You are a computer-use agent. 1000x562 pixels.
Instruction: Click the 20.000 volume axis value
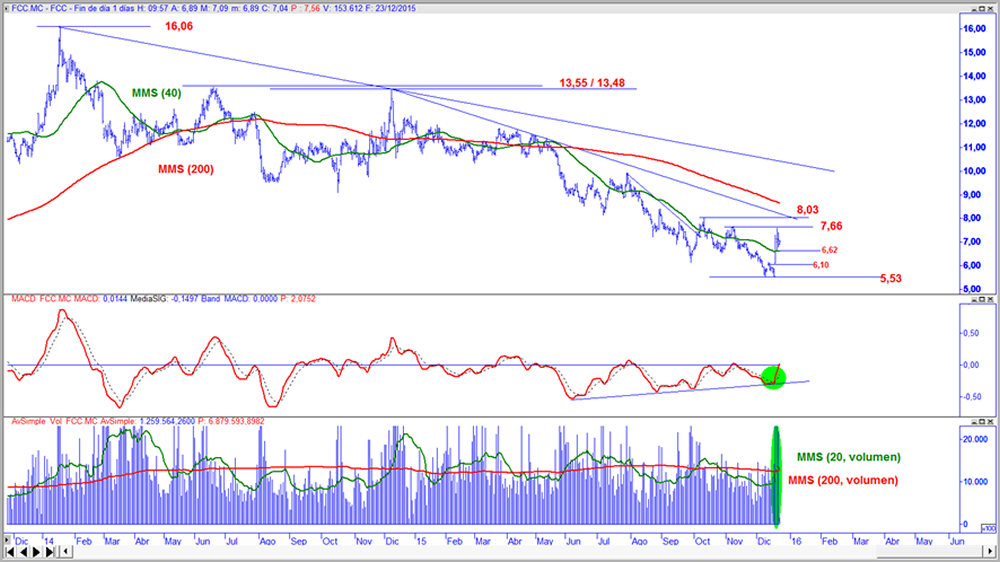(x=975, y=439)
